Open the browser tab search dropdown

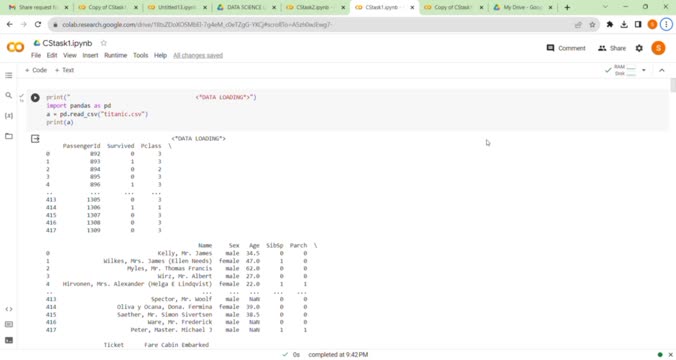point(605,7)
